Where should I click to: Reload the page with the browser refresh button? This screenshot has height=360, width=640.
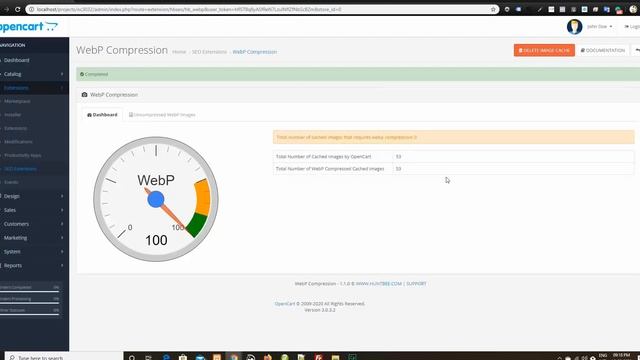(18, 9)
